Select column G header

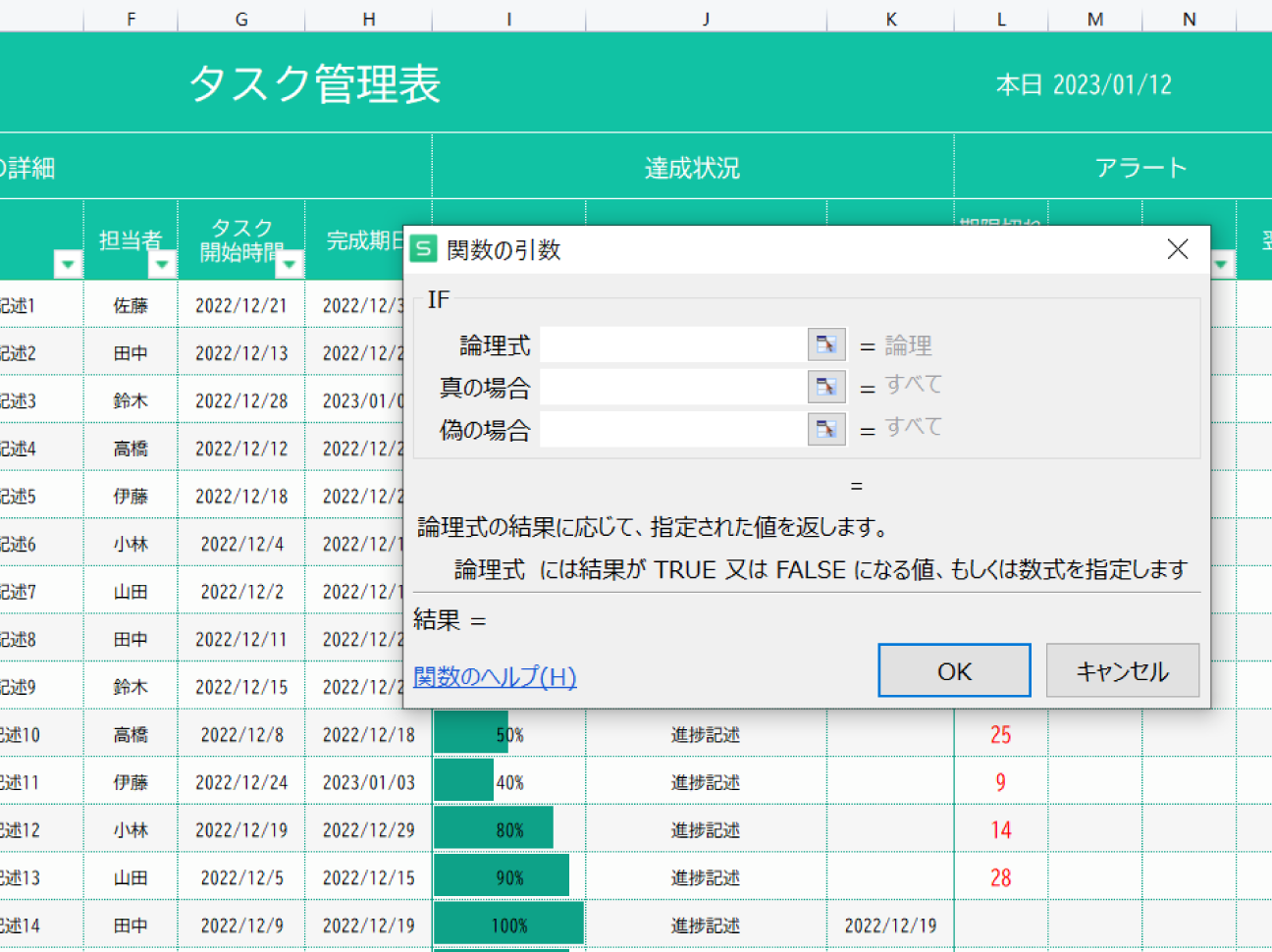[x=241, y=19]
